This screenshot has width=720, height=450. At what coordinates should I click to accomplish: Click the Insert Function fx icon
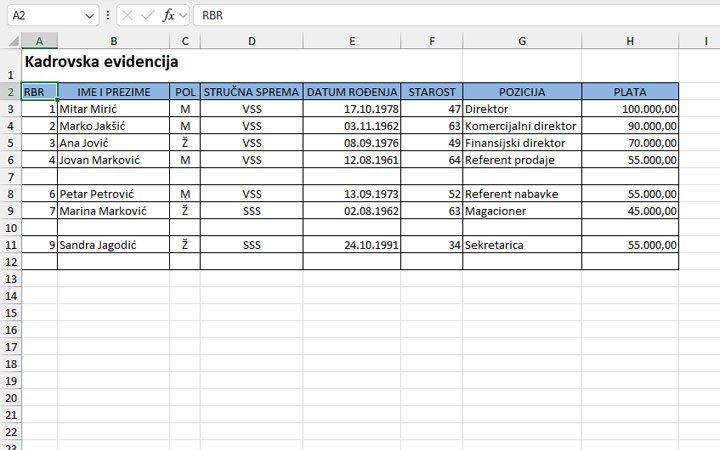168,16
